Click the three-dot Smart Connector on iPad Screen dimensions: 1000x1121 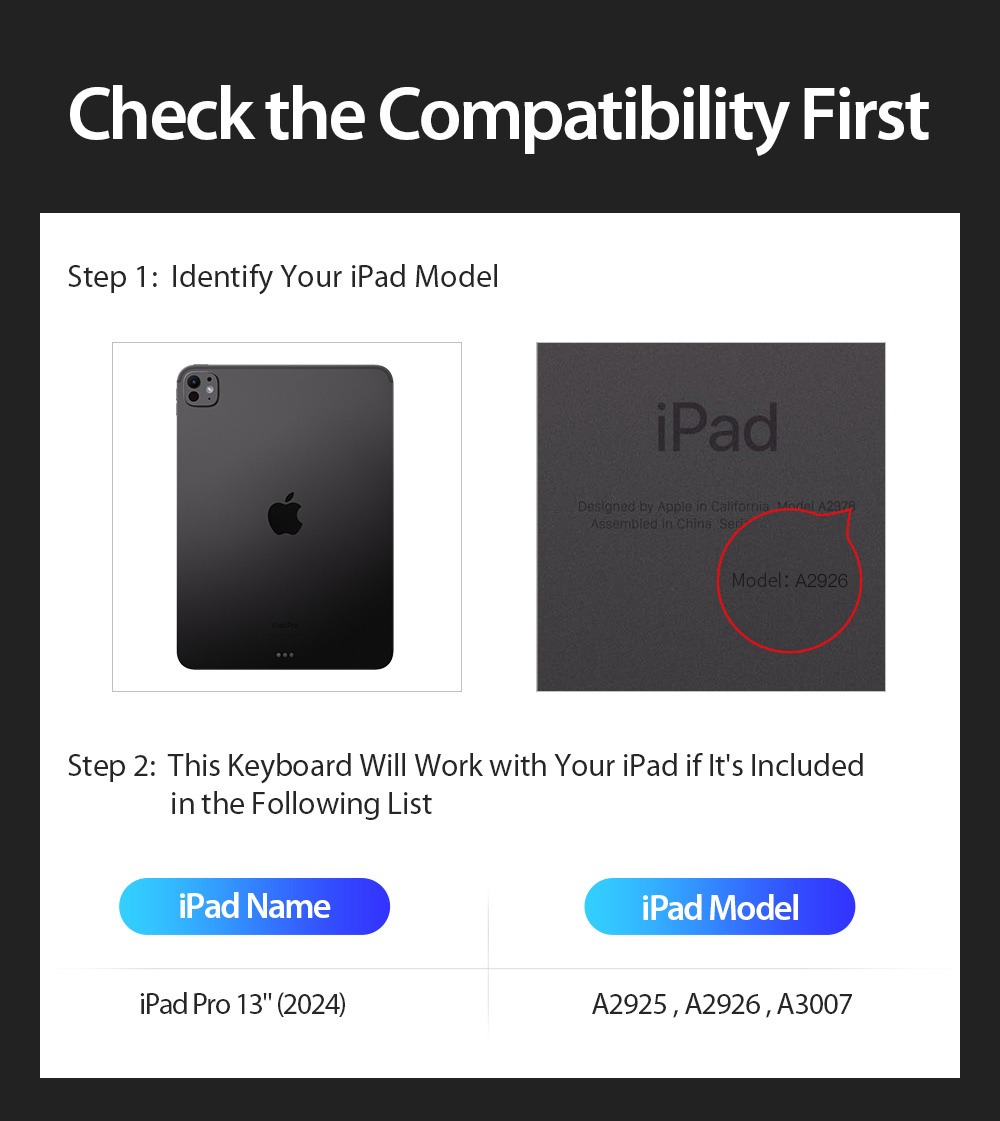point(284,655)
